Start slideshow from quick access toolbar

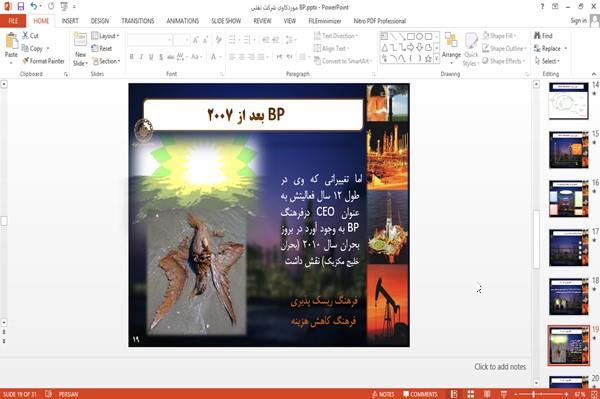click(64, 6)
